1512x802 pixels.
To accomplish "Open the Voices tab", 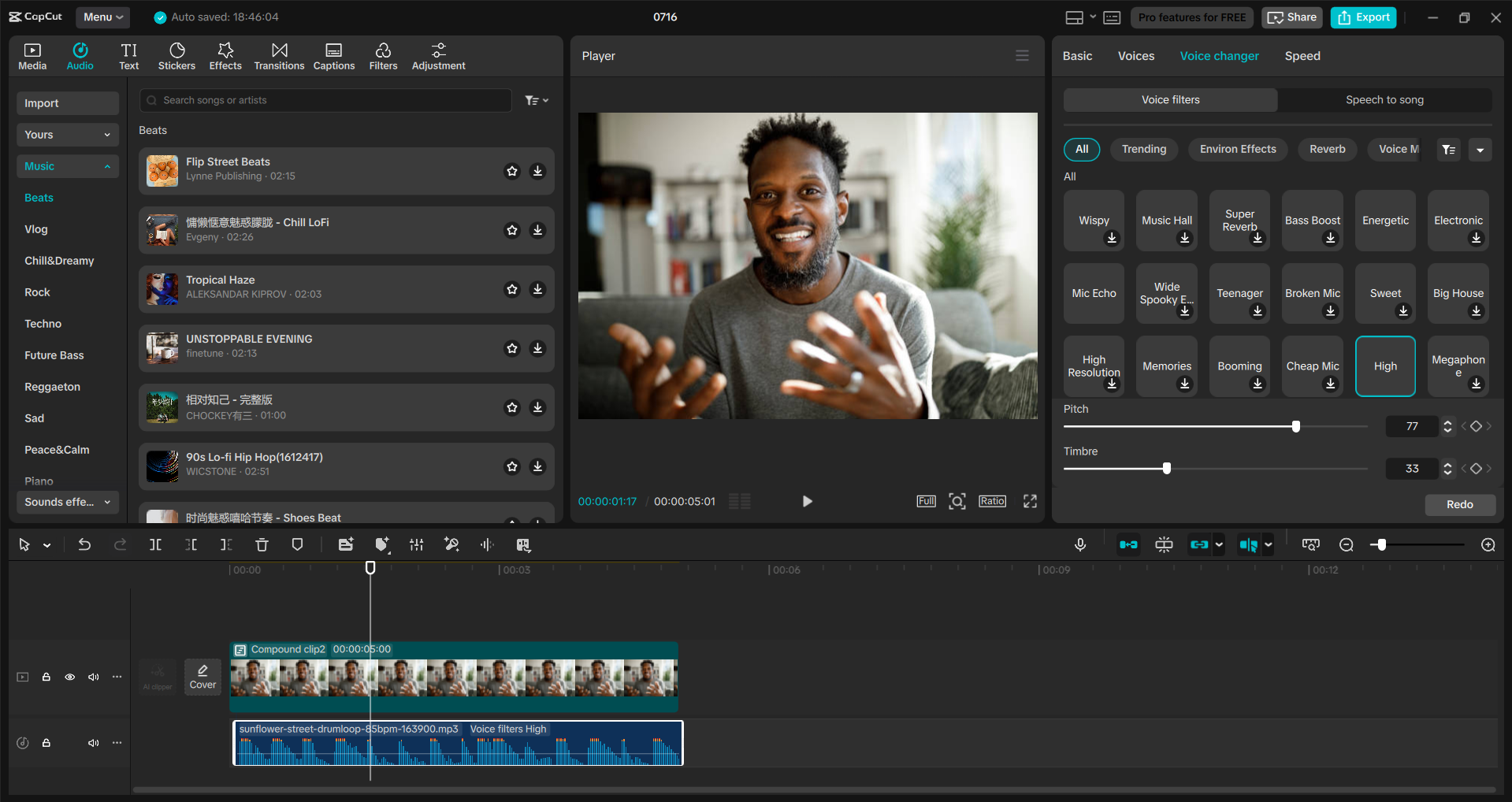I will point(1135,55).
